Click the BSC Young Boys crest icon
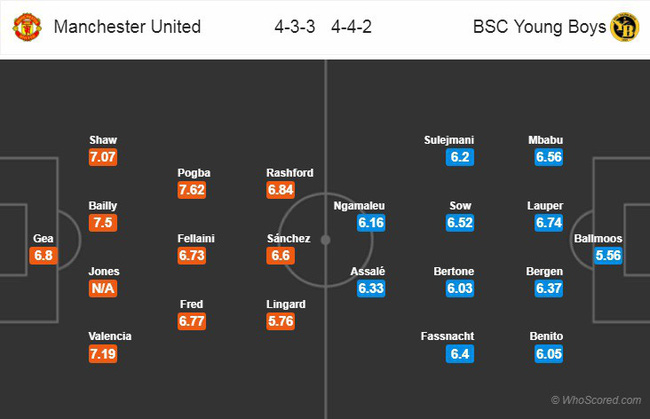Viewport: 650px width, 419px height. (624, 27)
